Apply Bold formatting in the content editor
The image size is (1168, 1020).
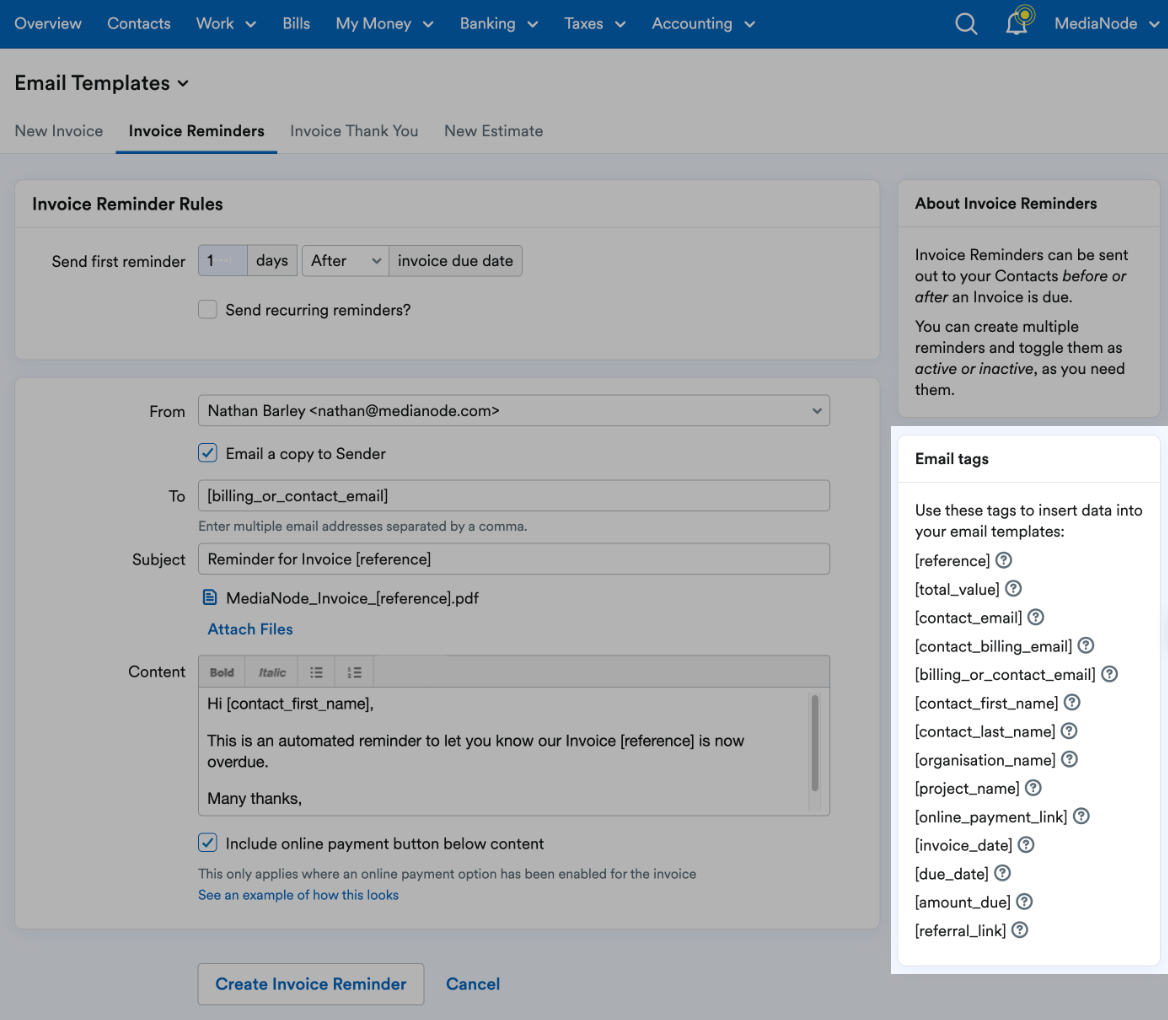(221, 671)
